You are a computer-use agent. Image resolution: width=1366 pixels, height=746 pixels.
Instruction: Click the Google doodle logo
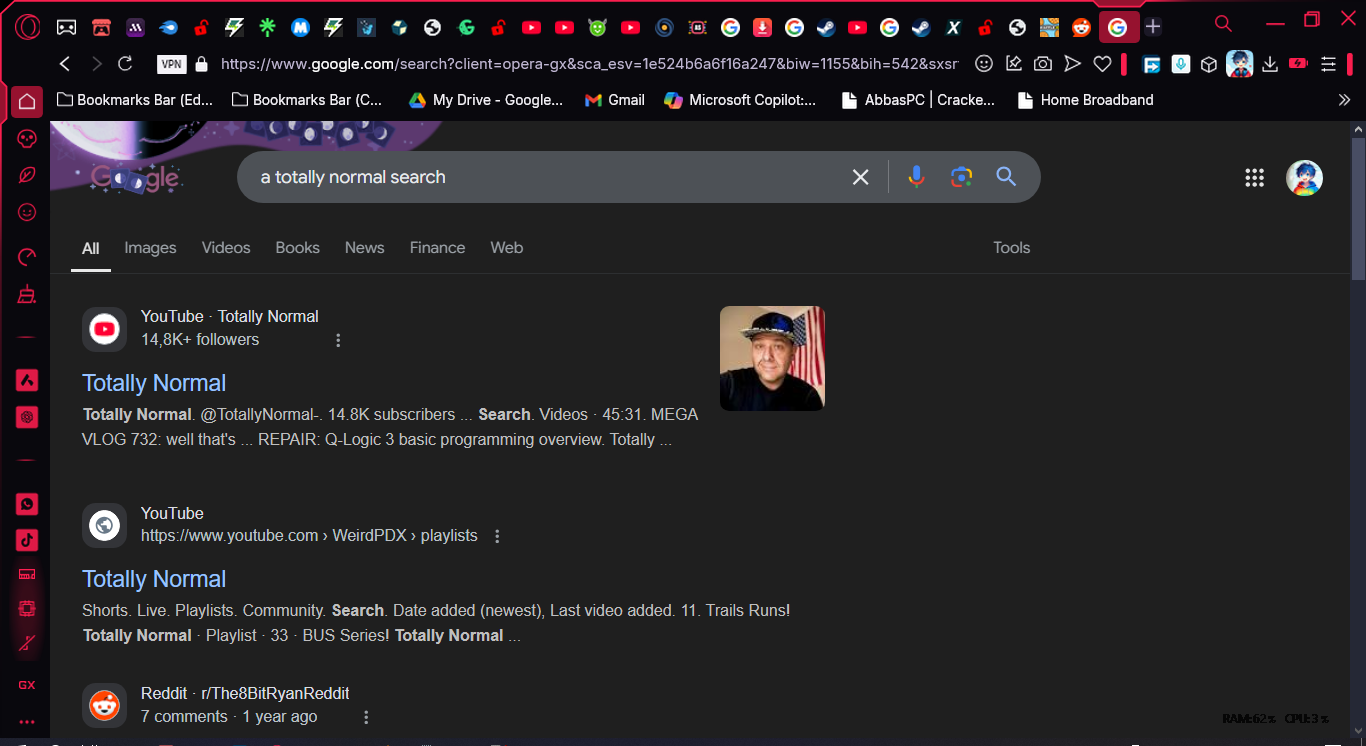(x=135, y=178)
